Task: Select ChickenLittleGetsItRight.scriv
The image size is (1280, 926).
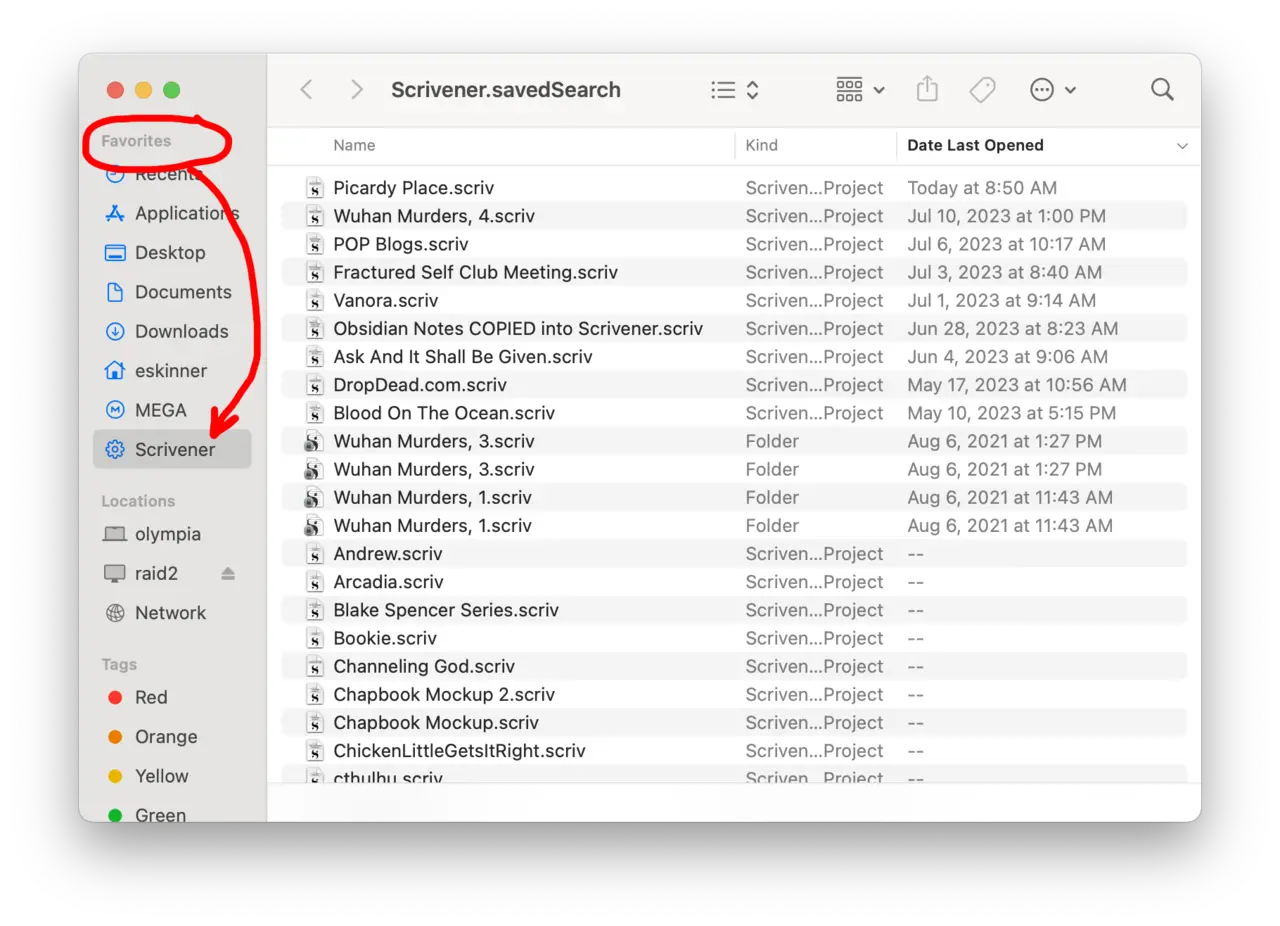Action: [x=734, y=751]
